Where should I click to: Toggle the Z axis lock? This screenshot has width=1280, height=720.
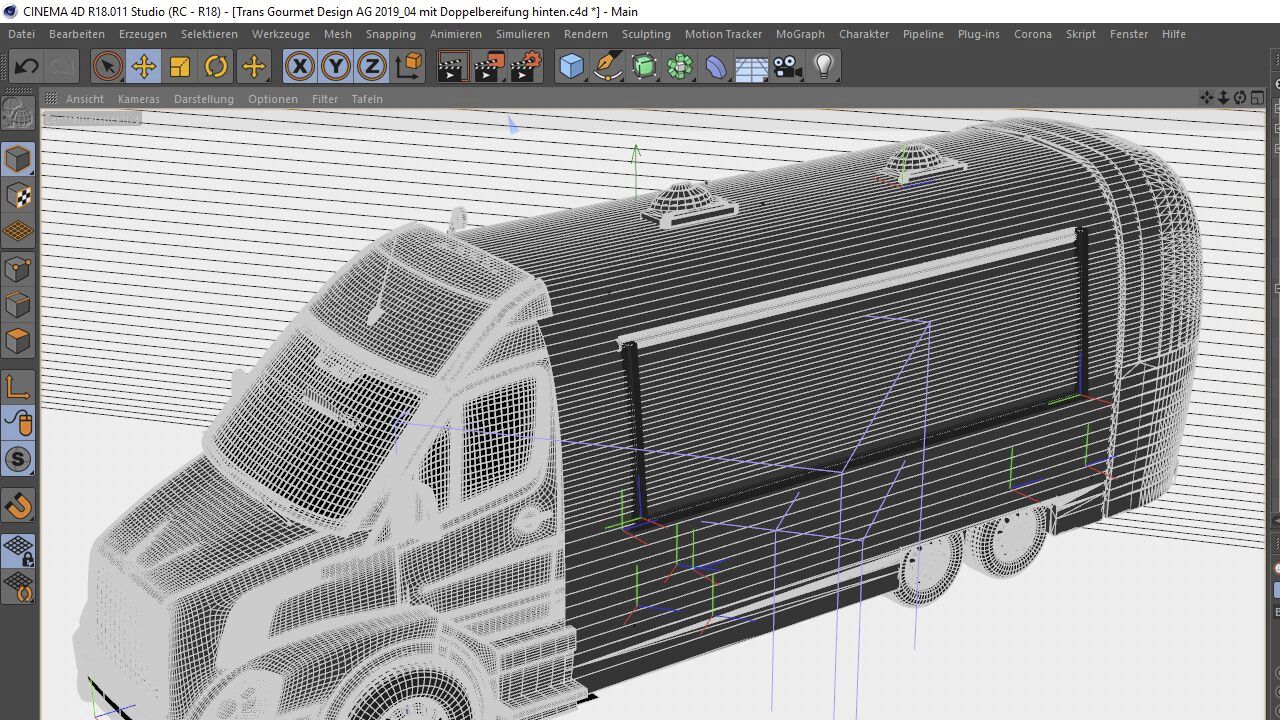[371, 67]
